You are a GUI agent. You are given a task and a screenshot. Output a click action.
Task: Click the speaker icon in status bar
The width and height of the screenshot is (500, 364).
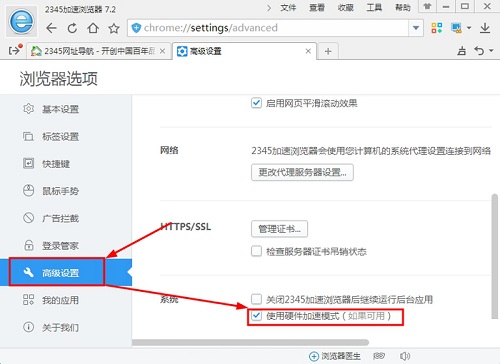[405, 356]
